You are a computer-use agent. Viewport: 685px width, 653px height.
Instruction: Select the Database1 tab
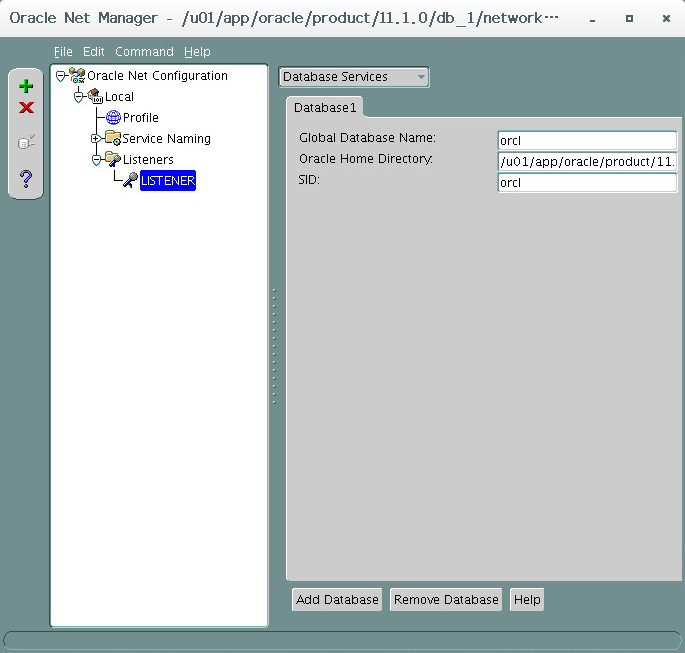point(325,107)
